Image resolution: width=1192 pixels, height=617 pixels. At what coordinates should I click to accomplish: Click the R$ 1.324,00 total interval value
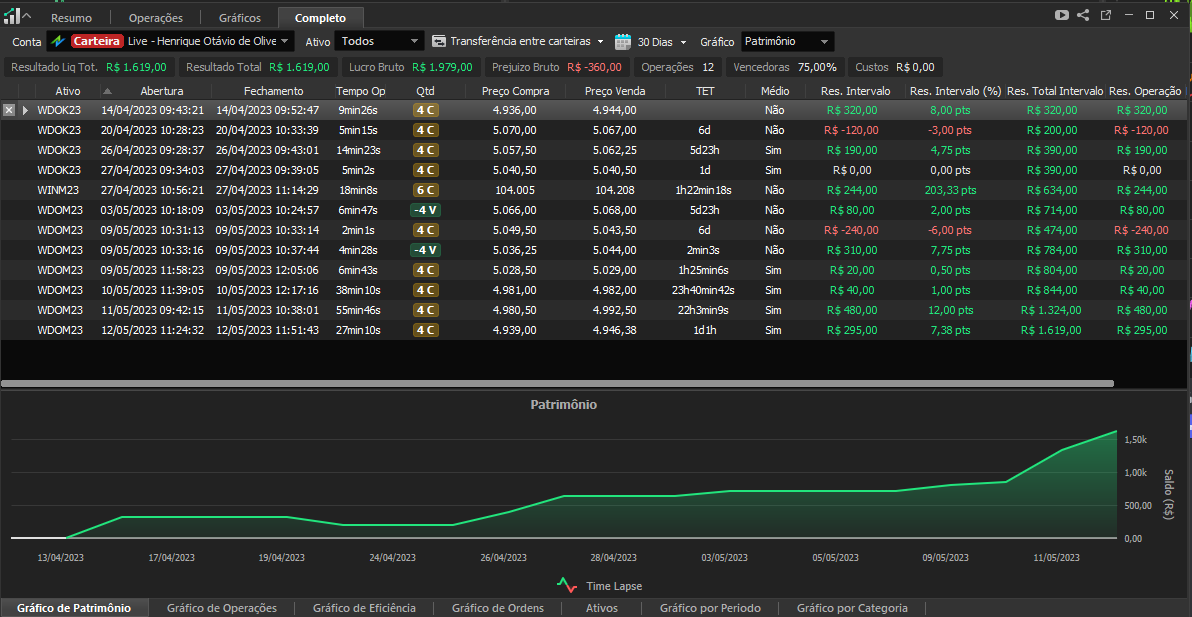click(1051, 310)
